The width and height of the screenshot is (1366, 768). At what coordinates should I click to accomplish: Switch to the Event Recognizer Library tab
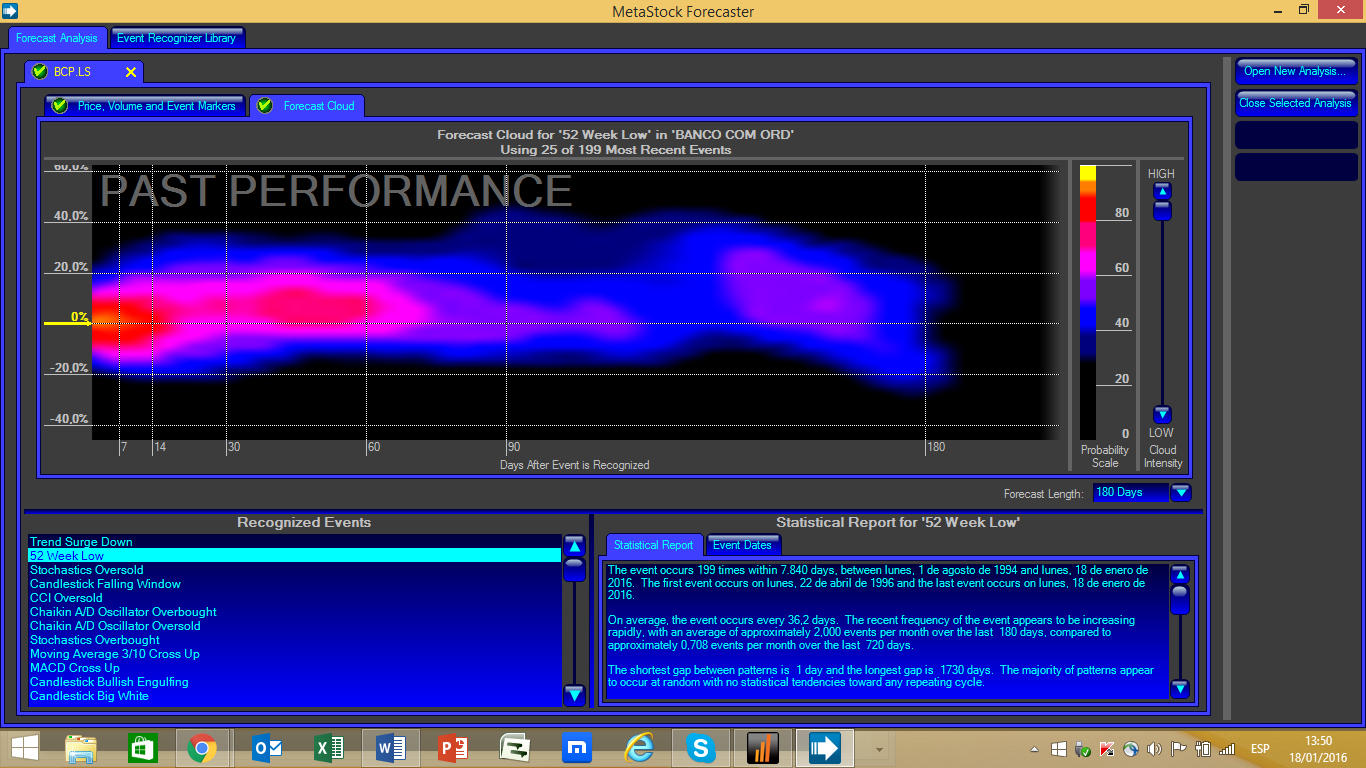[x=176, y=38]
